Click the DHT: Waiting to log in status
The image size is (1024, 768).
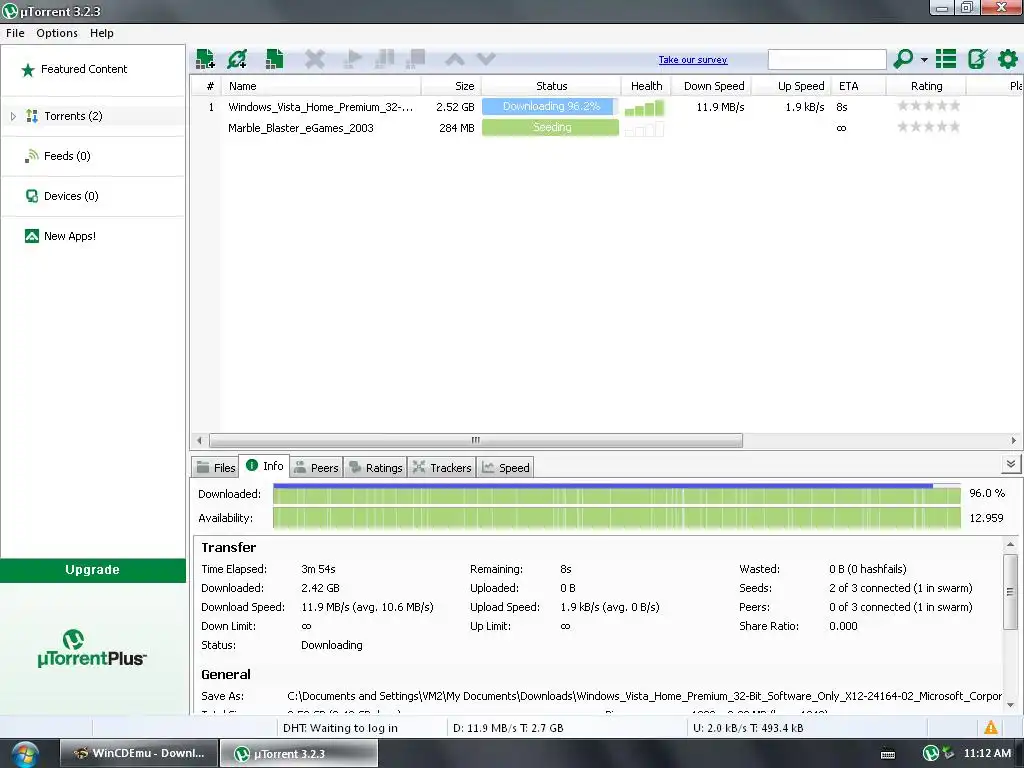coord(340,728)
